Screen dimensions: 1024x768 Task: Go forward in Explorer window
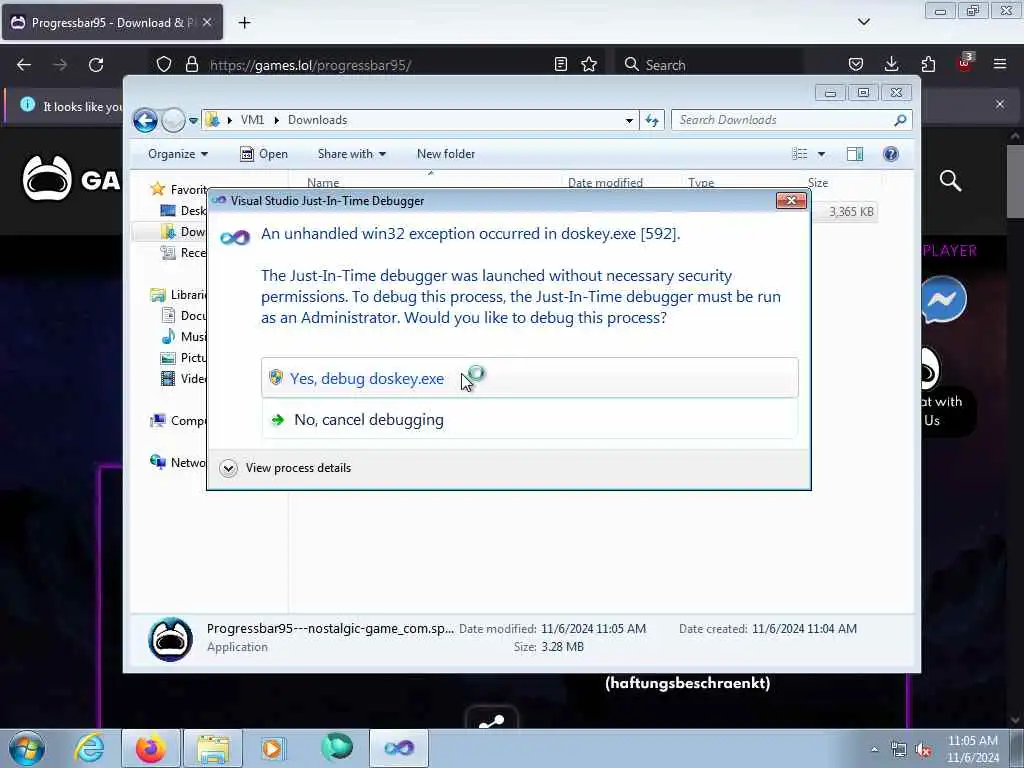pos(173,120)
